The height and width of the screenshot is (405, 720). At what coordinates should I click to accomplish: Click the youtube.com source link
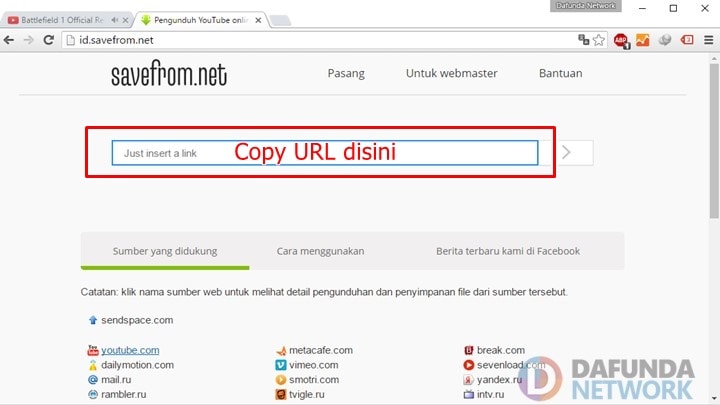click(x=130, y=350)
